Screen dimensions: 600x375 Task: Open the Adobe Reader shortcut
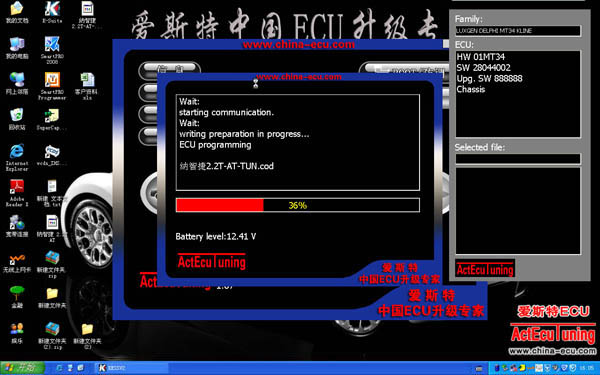(x=17, y=193)
